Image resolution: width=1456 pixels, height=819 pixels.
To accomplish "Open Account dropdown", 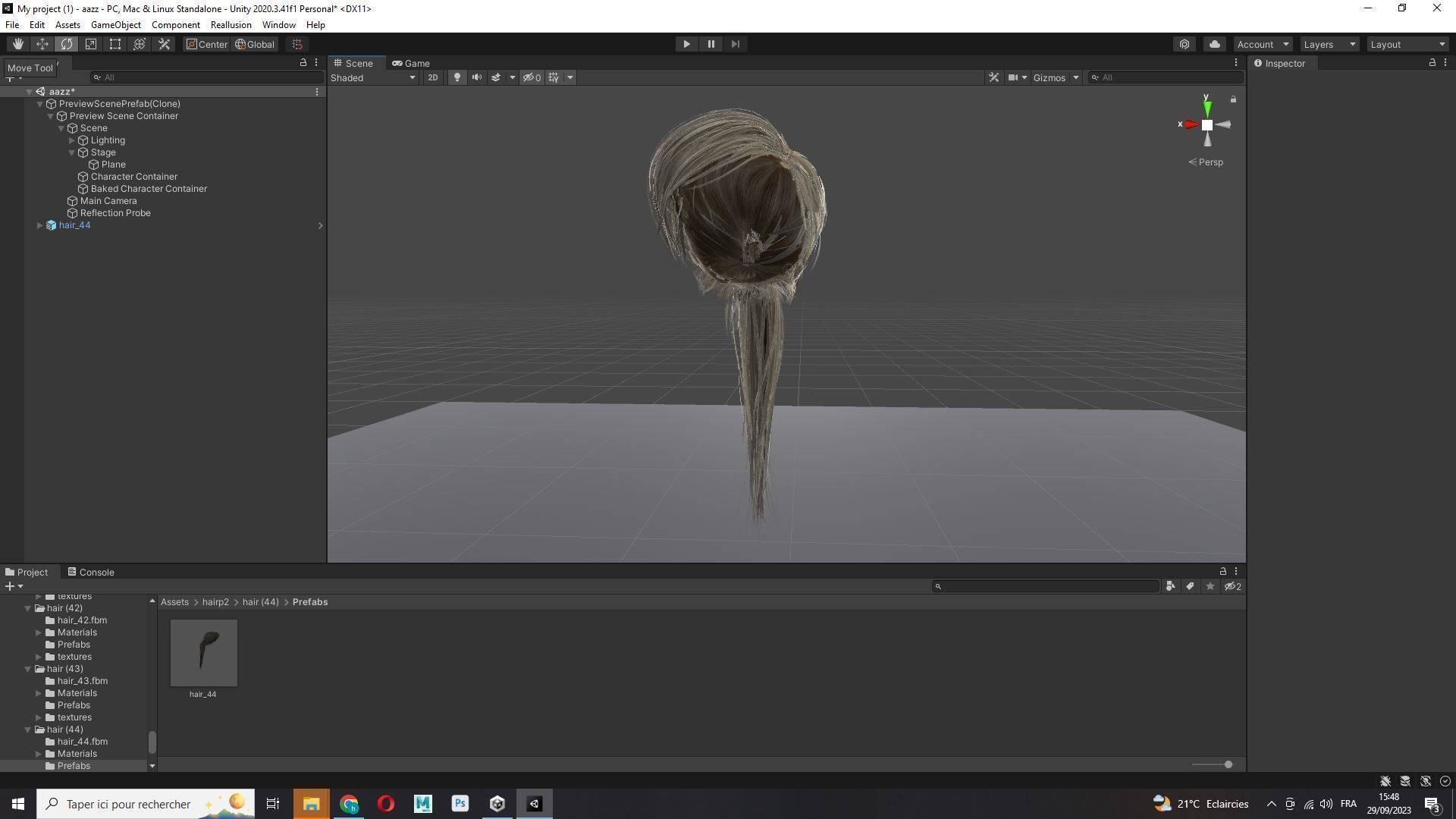I will (1262, 44).
